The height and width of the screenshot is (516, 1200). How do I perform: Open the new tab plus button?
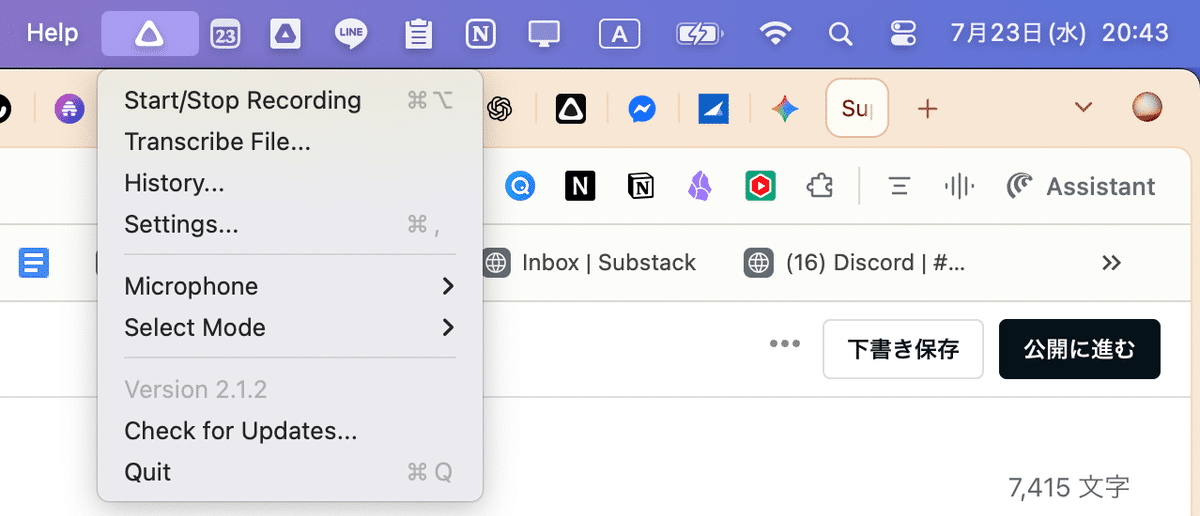pos(928,108)
